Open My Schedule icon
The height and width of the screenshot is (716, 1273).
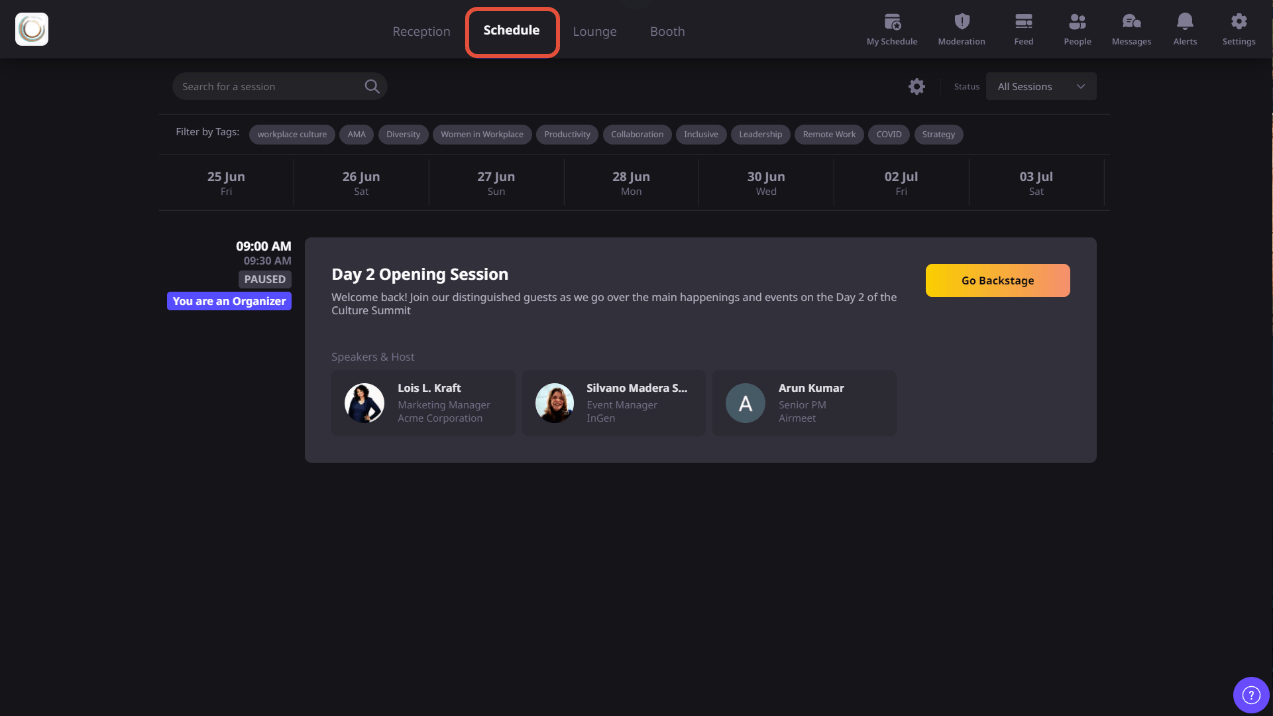892,21
